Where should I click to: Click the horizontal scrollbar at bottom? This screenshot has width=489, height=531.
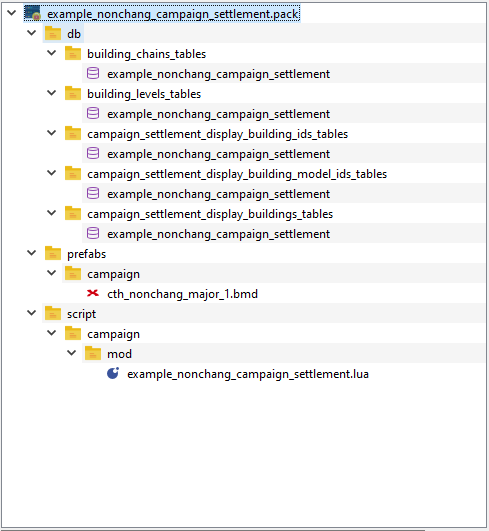click(x=213, y=530)
